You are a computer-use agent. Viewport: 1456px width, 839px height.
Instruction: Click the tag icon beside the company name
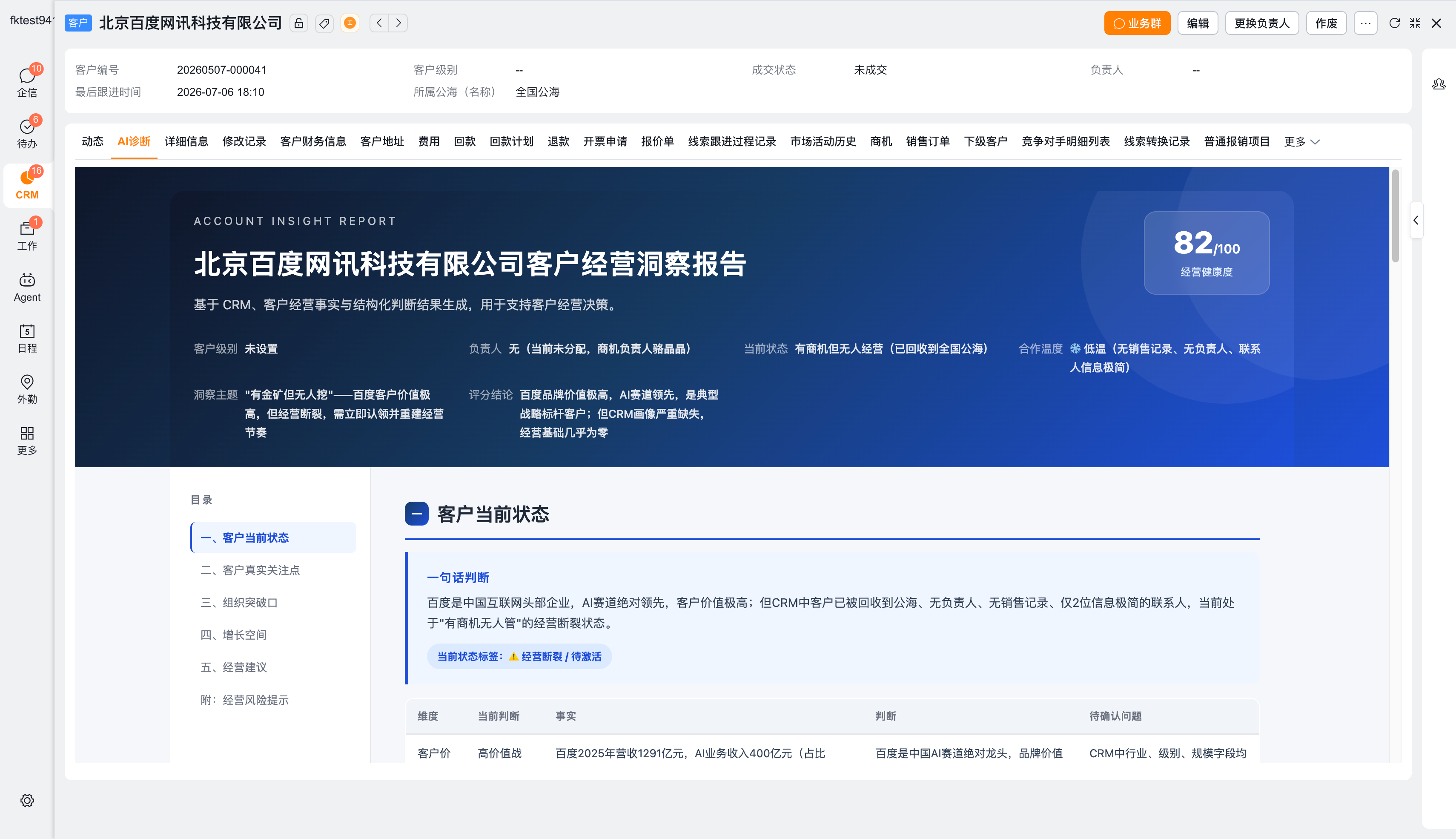tap(324, 23)
